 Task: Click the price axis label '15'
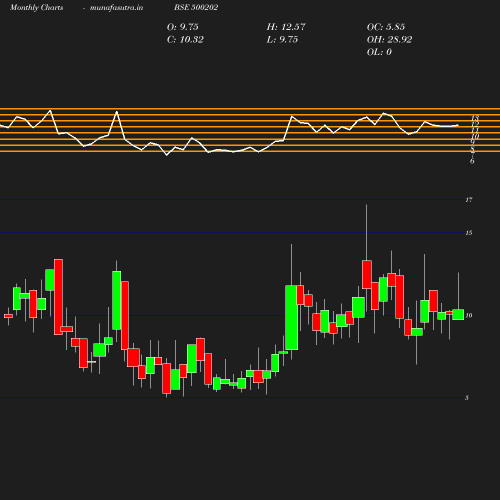tap(469, 233)
